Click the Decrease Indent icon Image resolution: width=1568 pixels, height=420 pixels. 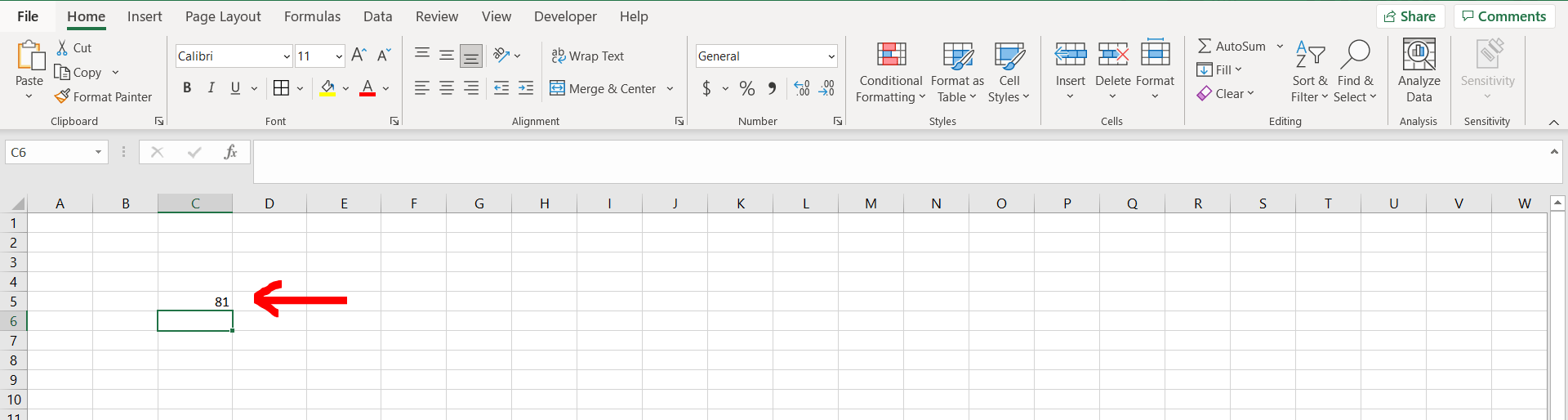[x=501, y=88]
